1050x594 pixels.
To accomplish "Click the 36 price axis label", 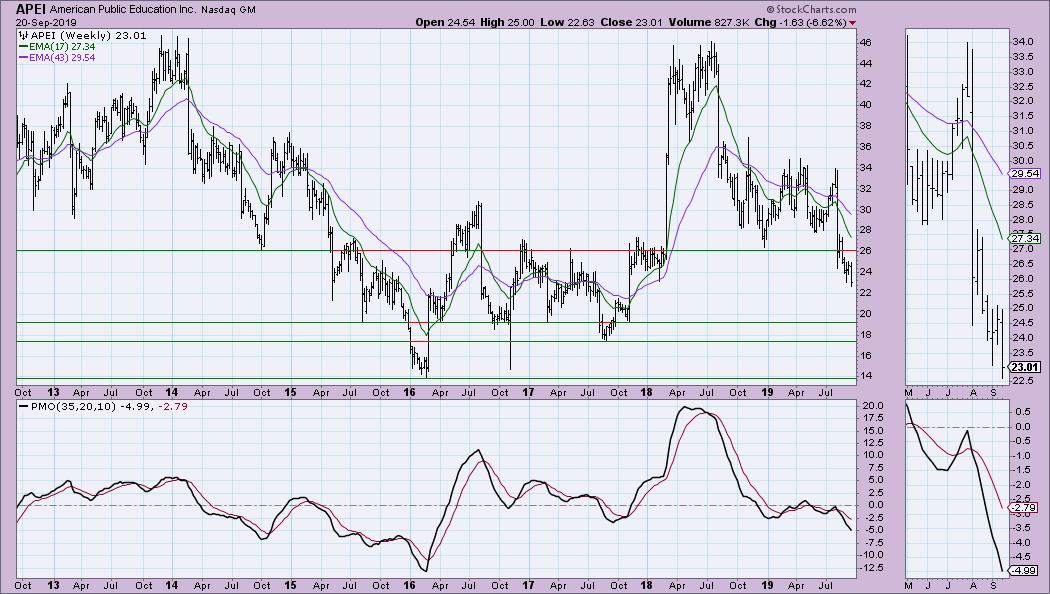I will [865, 147].
